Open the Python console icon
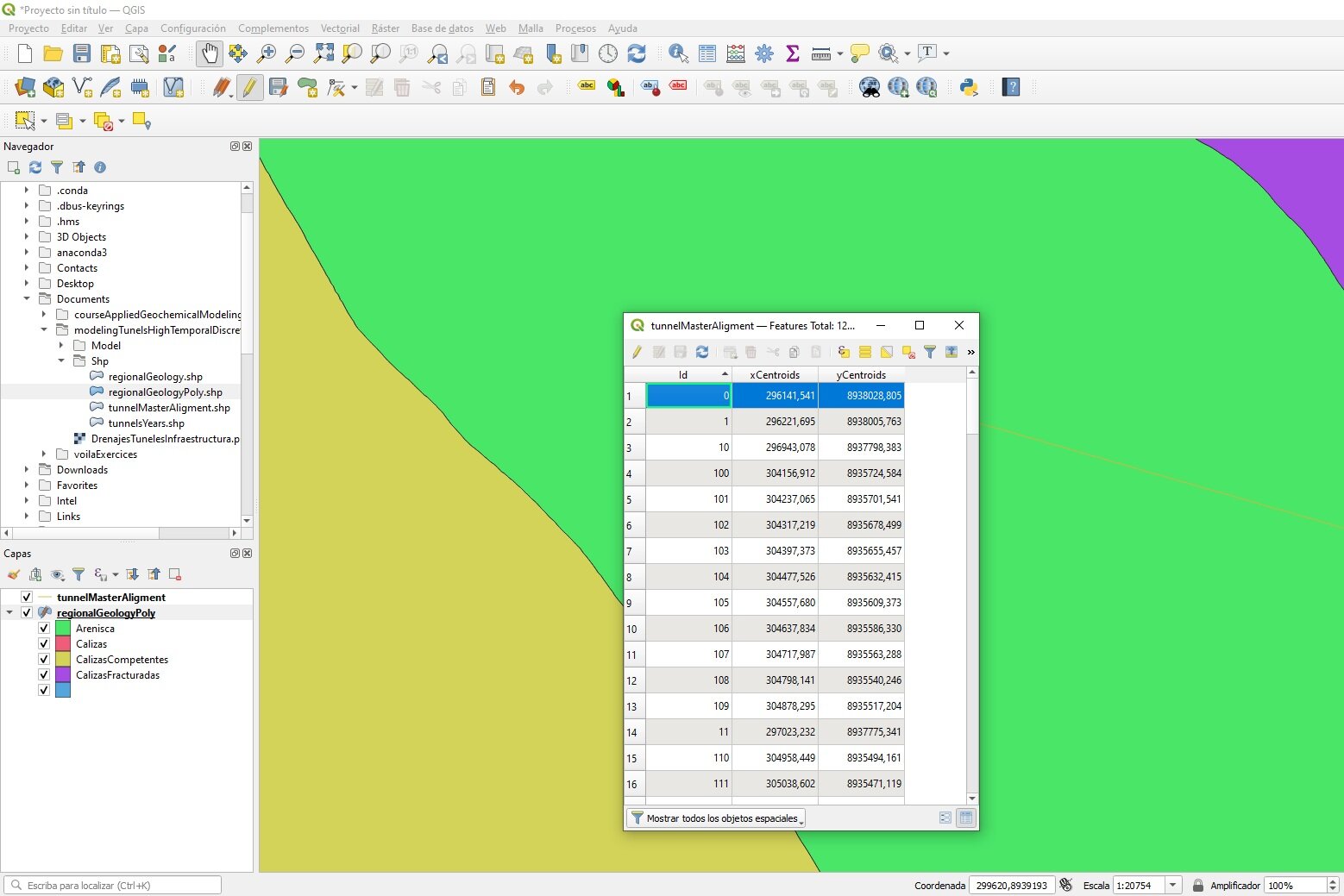The image size is (1344, 896). click(969, 87)
